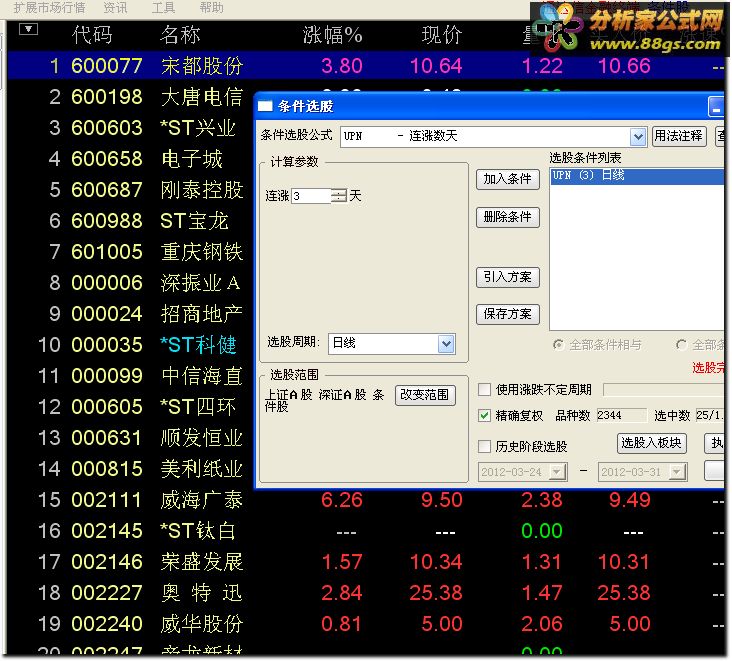
Task: Open the 帮助 menu
Action: pos(211,7)
